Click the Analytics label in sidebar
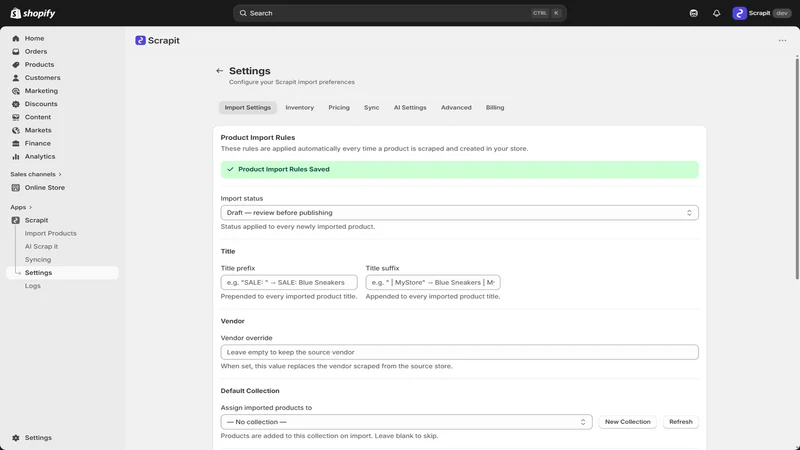The height and width of the screenshot is (450, 800). click(x=40, y=157)
